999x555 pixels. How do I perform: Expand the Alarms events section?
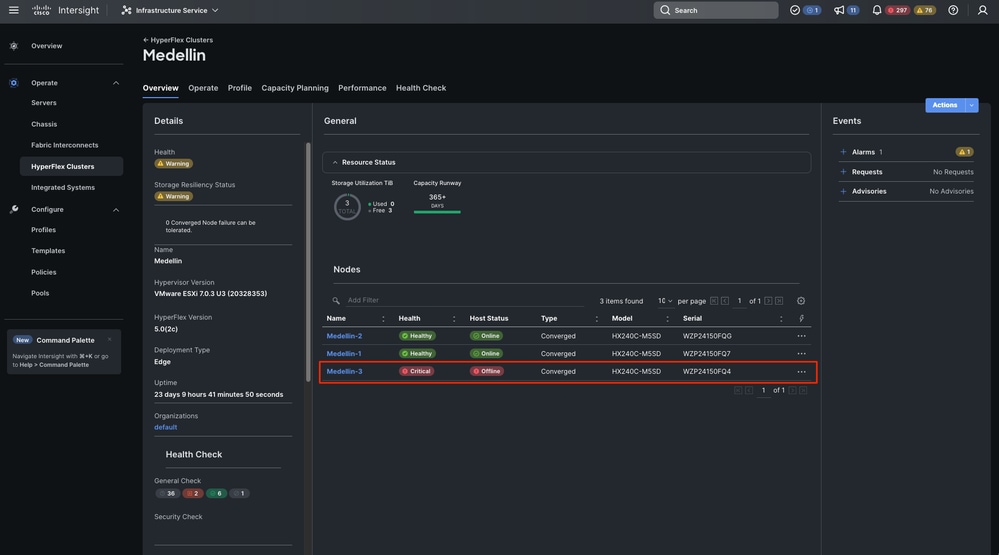843,152
